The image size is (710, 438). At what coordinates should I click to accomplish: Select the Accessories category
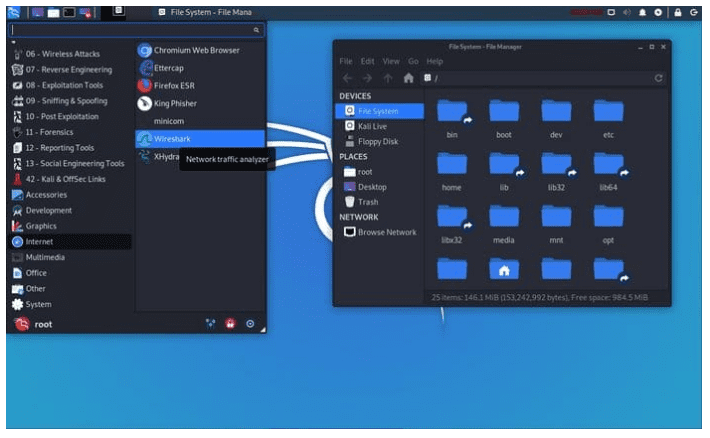click(72, 195)
